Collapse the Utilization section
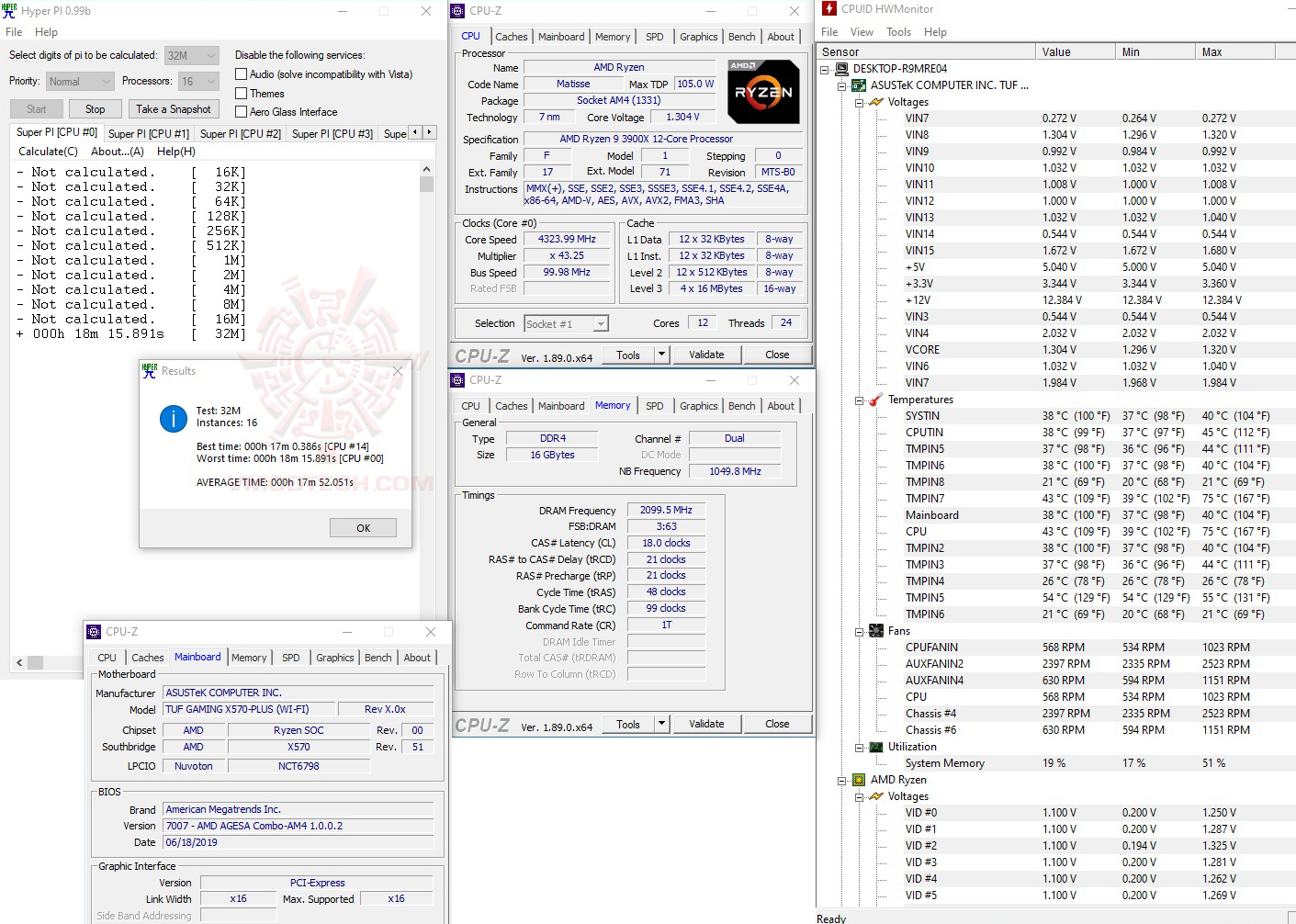This screenshot has width=1296, height=924. click(x=860, y=747)
